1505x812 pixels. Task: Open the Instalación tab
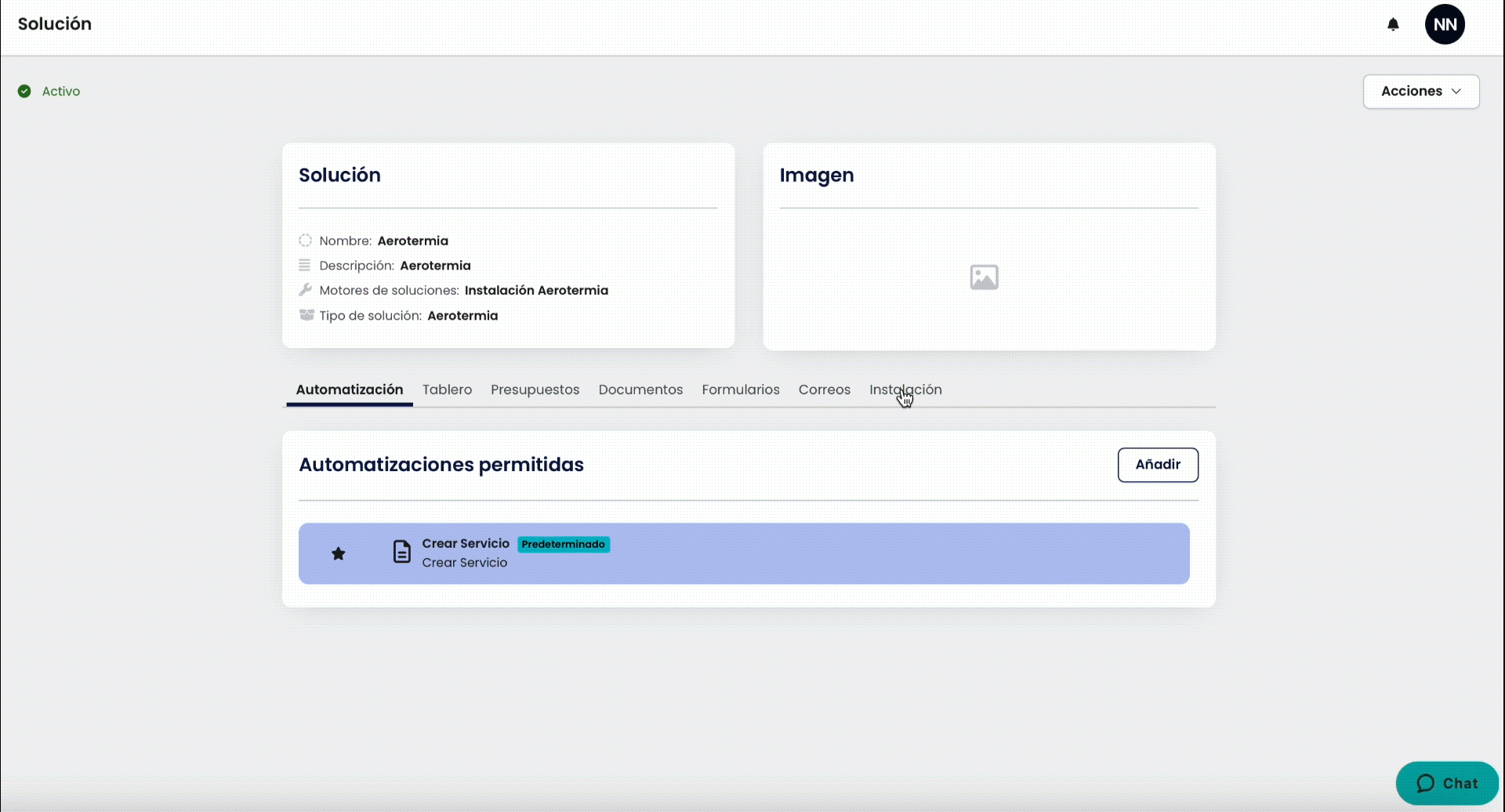[x=905, y=390]
